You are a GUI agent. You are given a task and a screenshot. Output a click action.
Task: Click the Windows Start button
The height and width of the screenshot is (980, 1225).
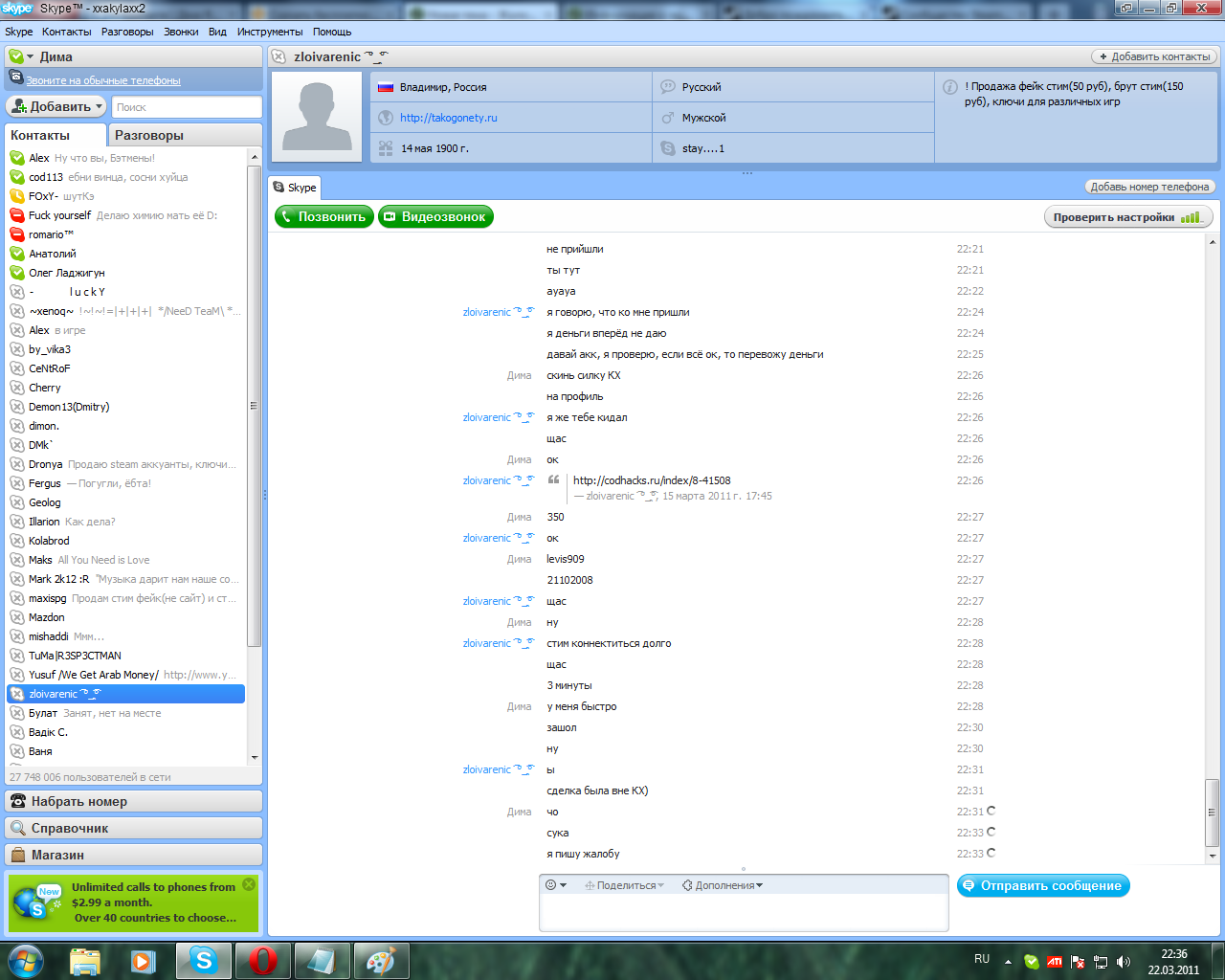(x=26, y=960)
